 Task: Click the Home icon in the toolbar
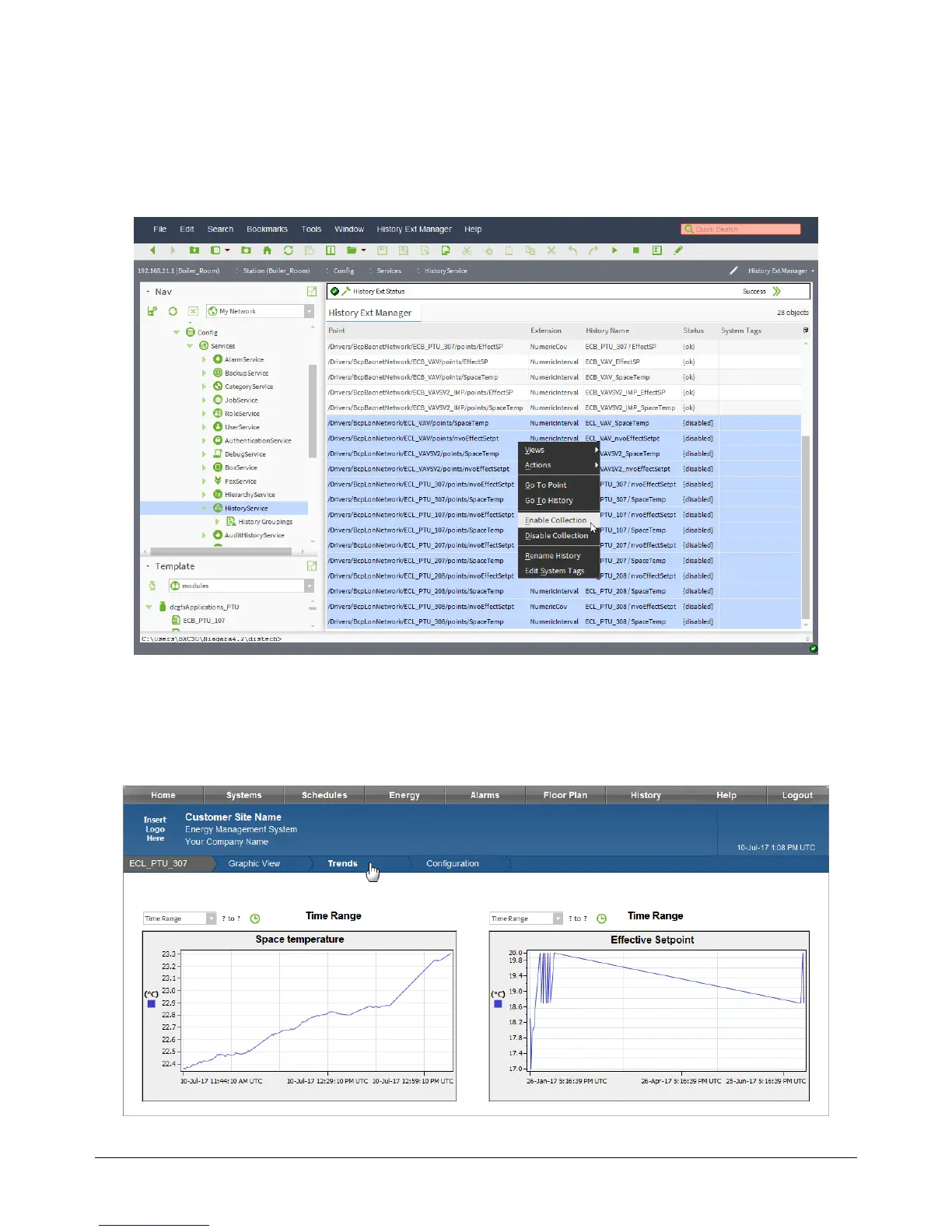coord(267,250)
